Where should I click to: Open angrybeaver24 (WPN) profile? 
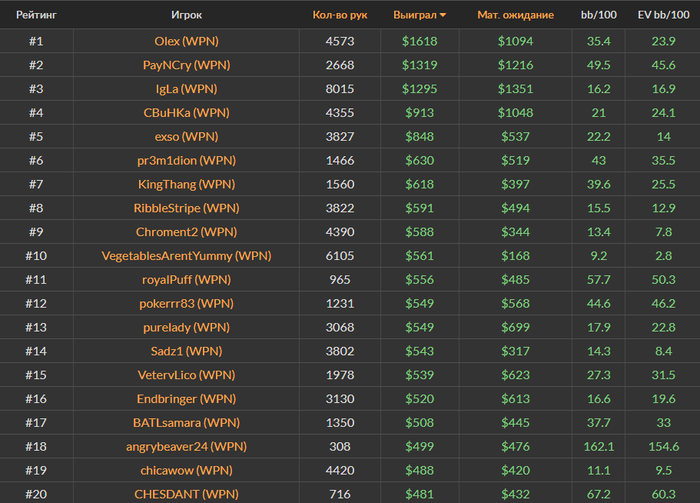tap(186, 446)
